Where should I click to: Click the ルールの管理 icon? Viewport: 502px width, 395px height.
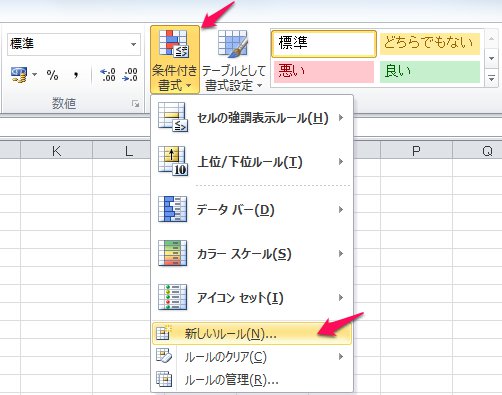(164, 379)
